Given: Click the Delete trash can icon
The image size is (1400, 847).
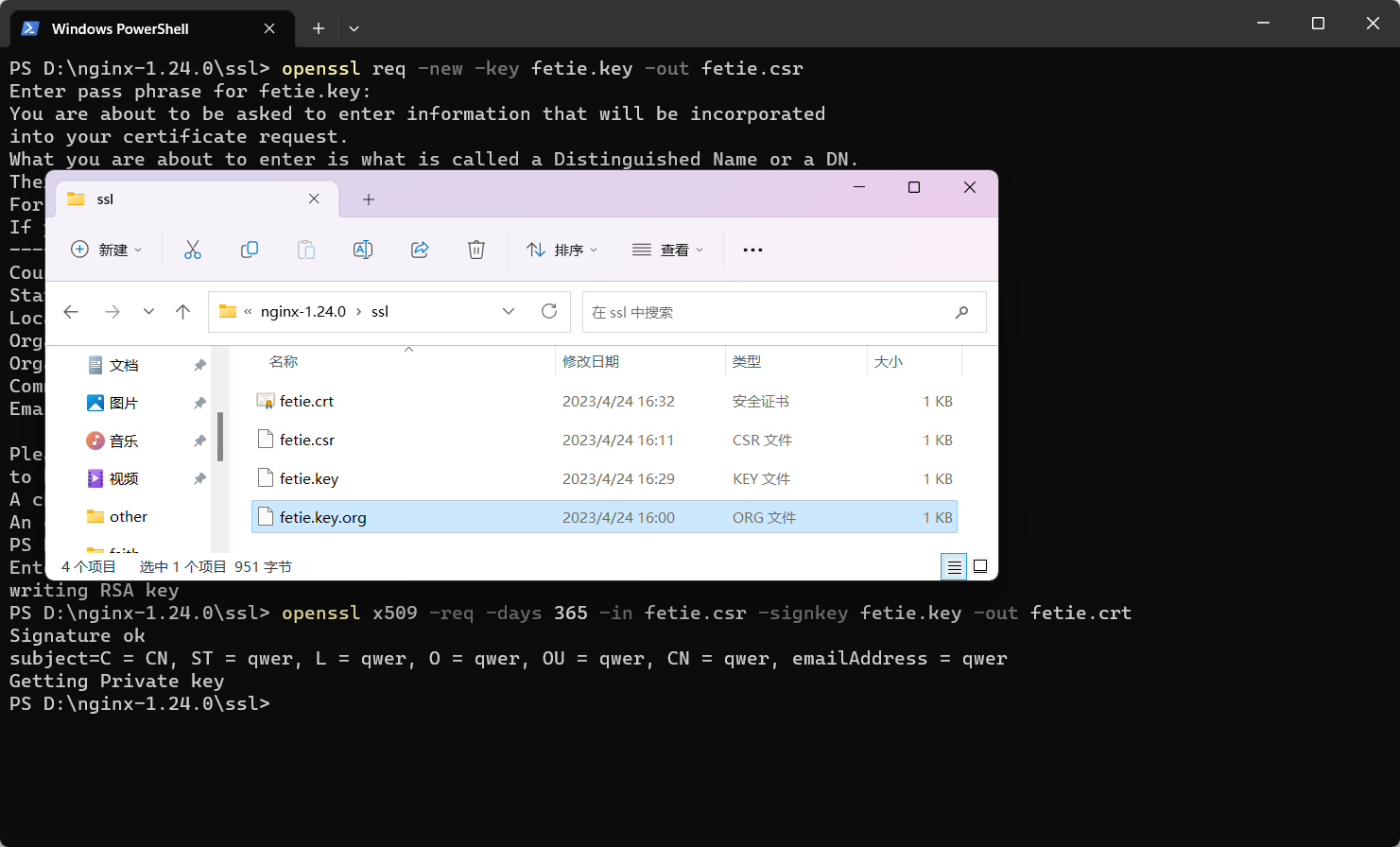Looking at the screenshot, I should click(x=476, y=250).
